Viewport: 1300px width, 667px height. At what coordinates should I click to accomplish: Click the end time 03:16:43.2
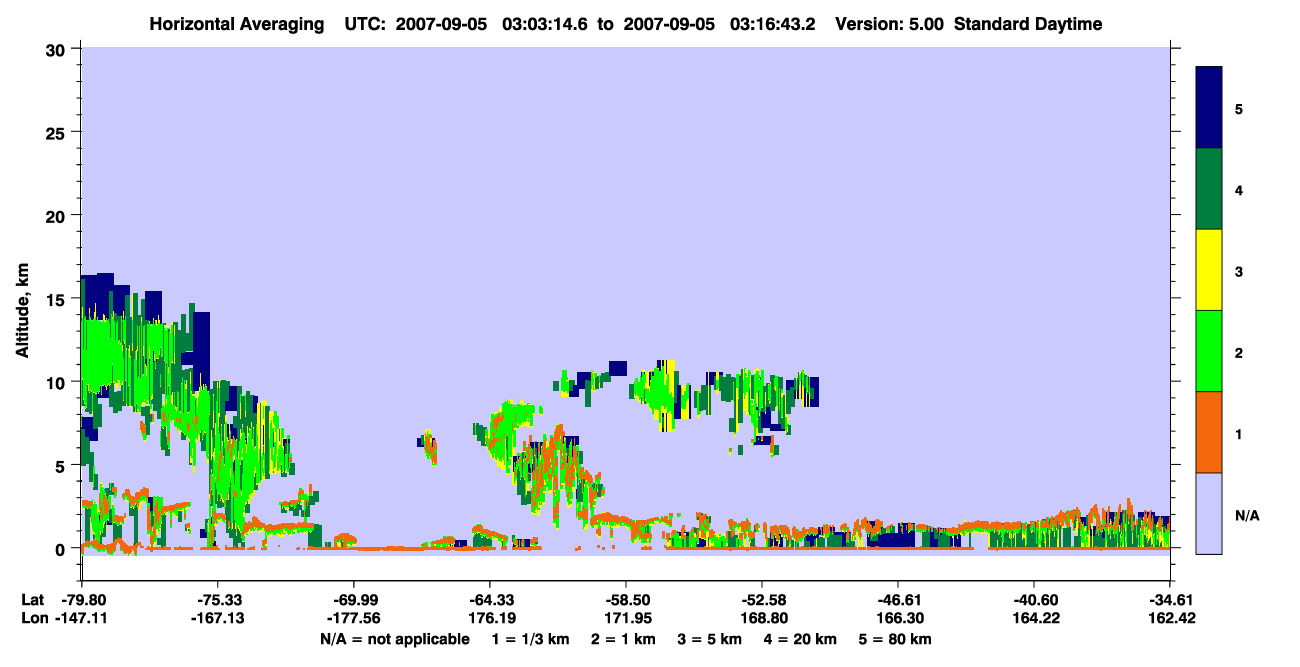[772, 24]
